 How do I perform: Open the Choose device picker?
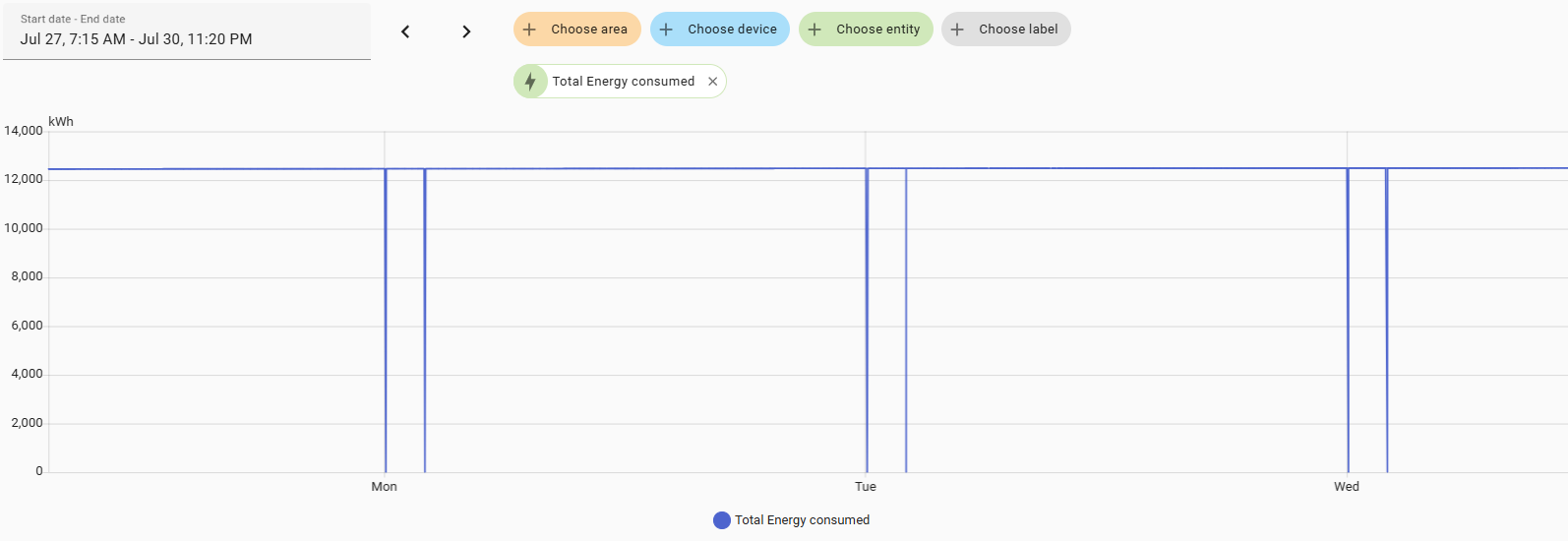tap(720, 30)
